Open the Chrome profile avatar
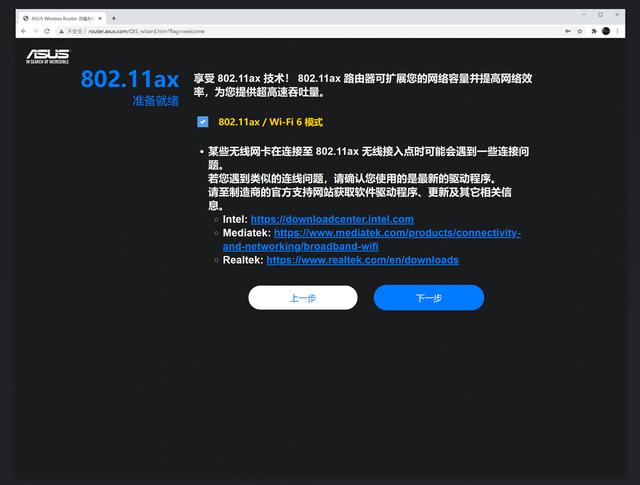The image size is (640, 485). coord(606,31)
